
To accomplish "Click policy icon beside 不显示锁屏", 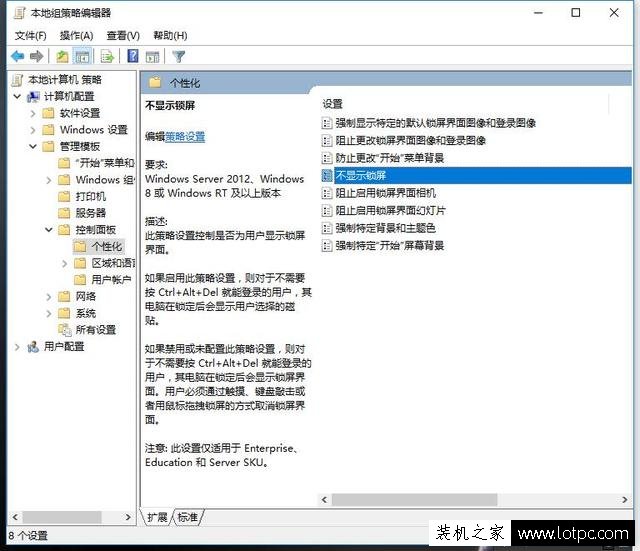I will 327,175.
